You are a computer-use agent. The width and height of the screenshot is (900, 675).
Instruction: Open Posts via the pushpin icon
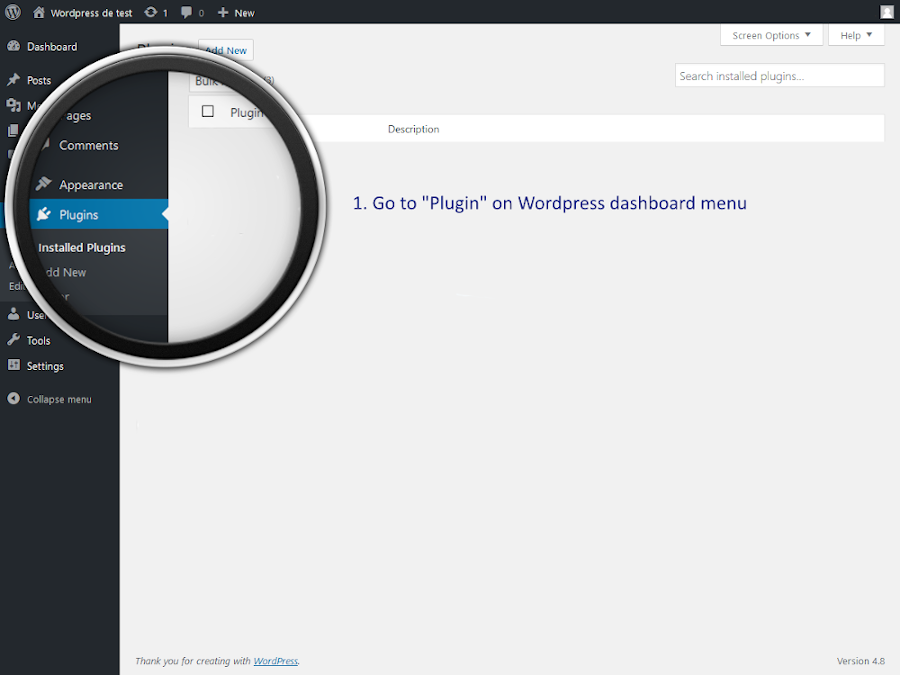coord(14,80)
